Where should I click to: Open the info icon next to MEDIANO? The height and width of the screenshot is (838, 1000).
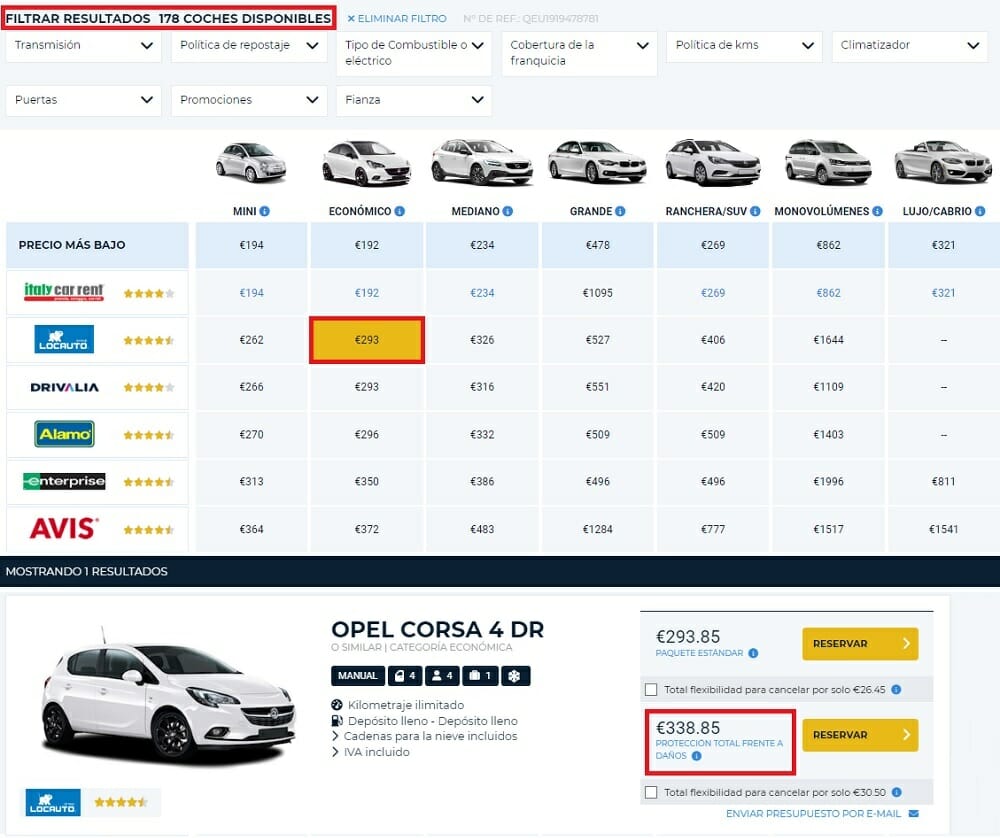click(x=508, y=211)
